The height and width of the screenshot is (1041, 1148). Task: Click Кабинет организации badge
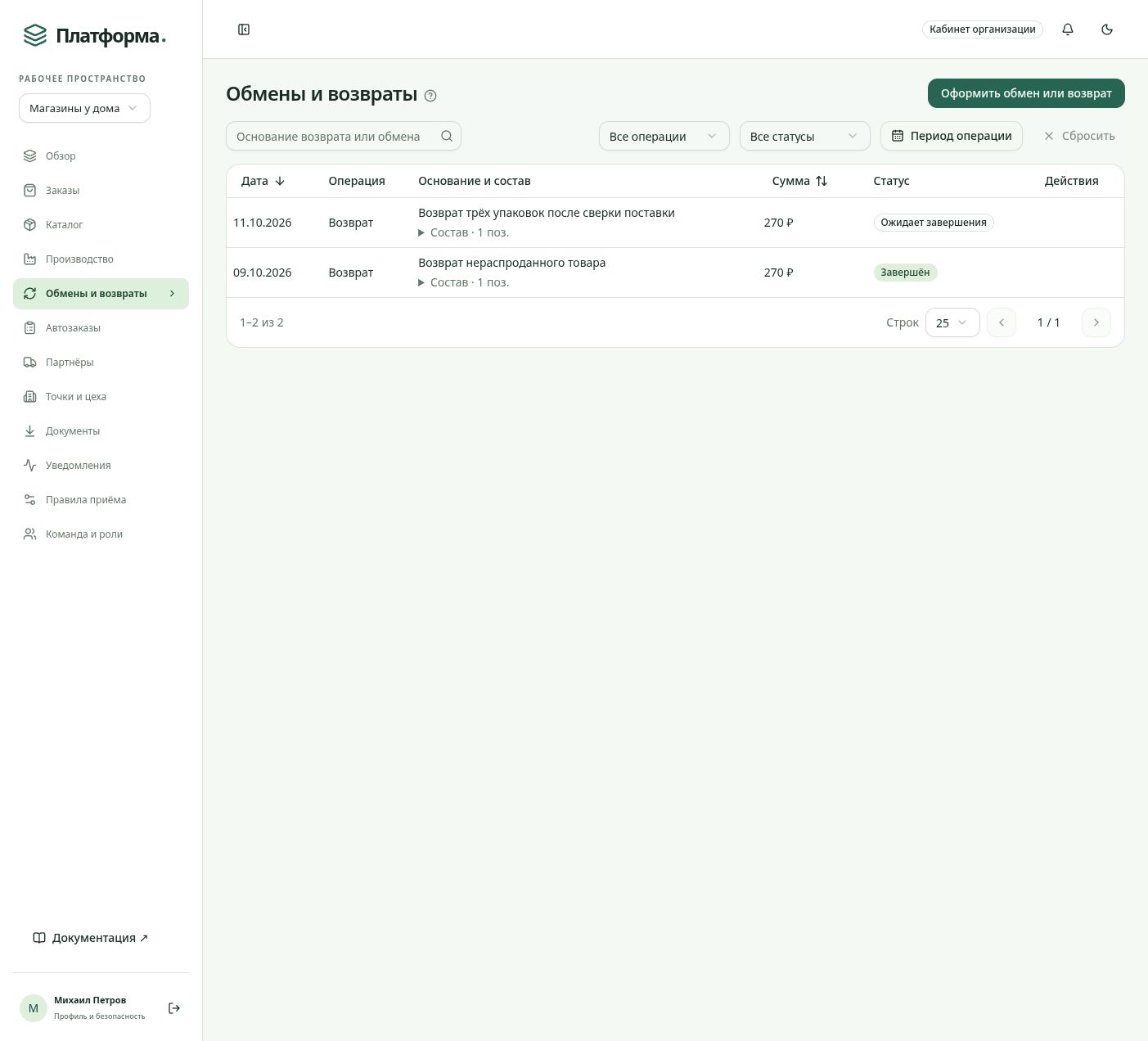pos(983,29)
